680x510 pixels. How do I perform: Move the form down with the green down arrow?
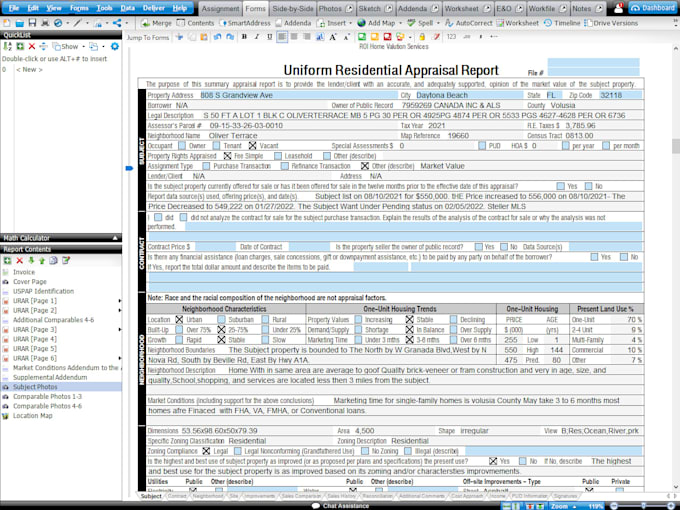(x=31, y=260)
